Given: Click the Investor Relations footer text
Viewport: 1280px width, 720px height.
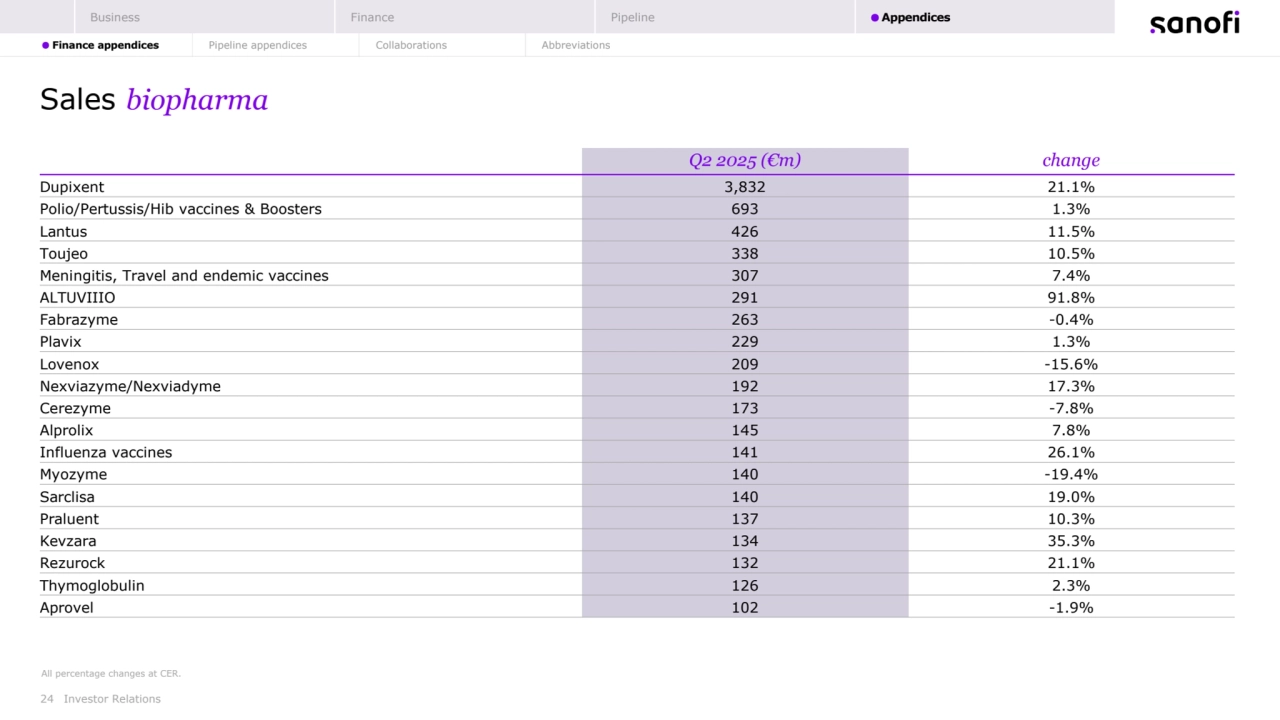Looking at the screenshot, I should (112, 699).
